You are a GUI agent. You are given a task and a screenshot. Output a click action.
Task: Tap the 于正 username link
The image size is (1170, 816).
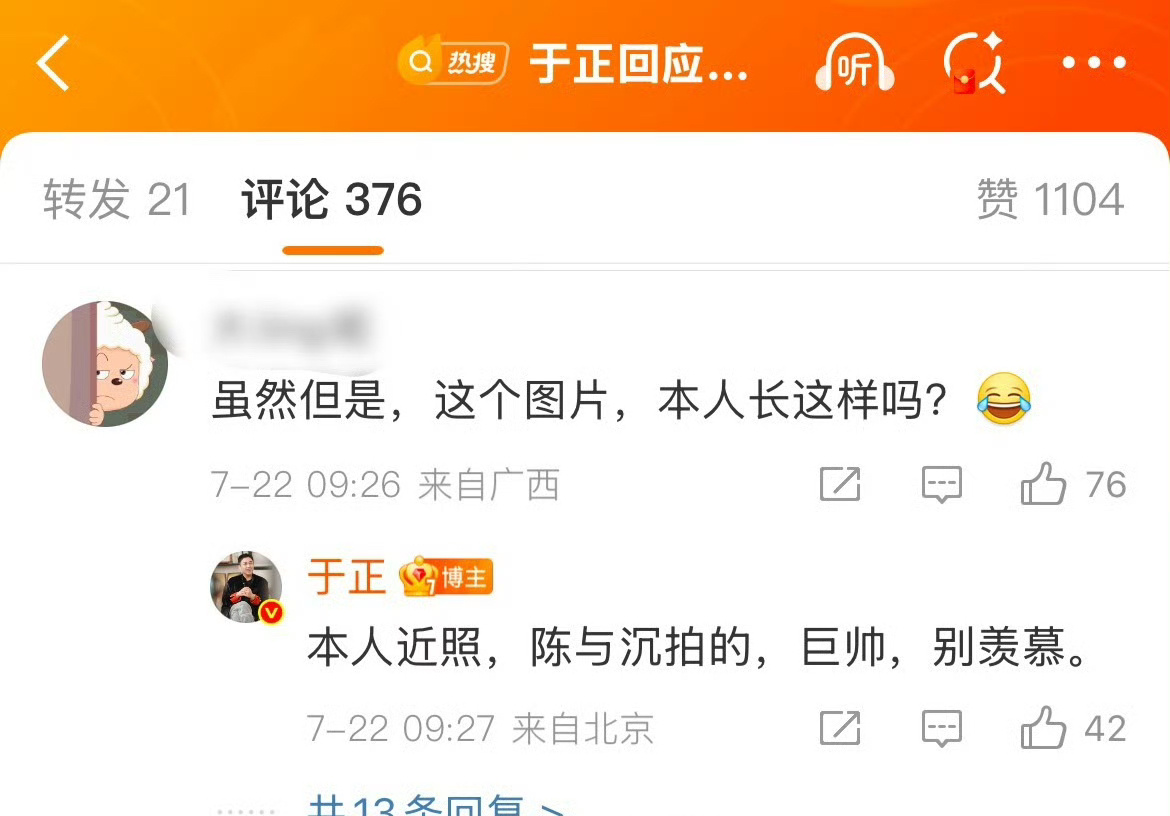point(346,578)
